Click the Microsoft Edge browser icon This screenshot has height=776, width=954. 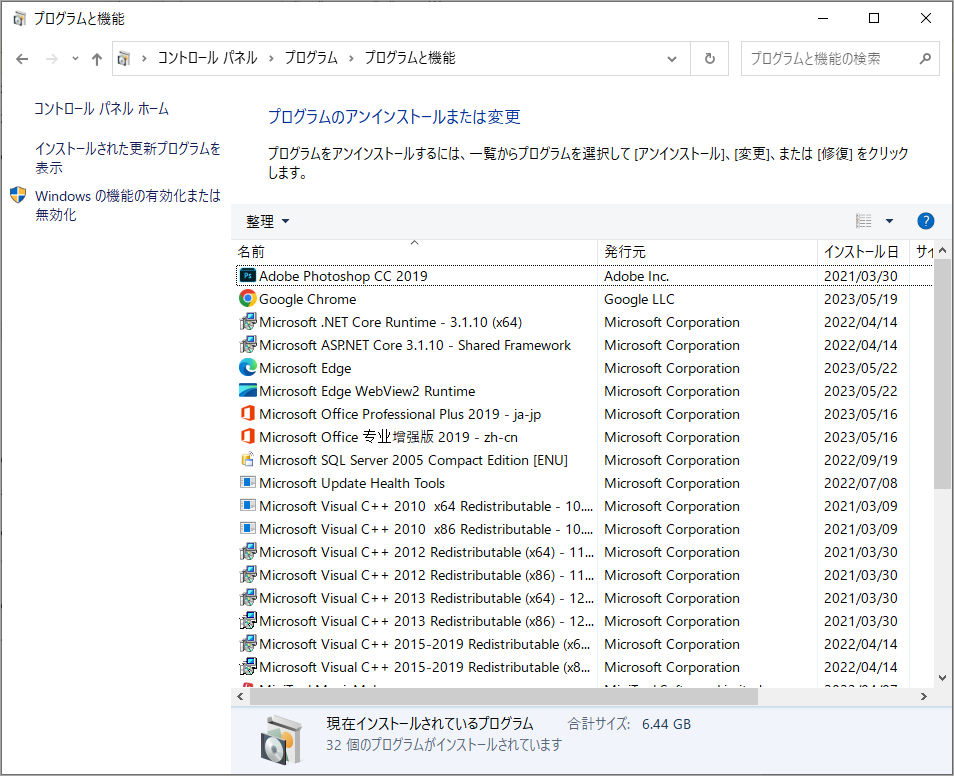247,368
